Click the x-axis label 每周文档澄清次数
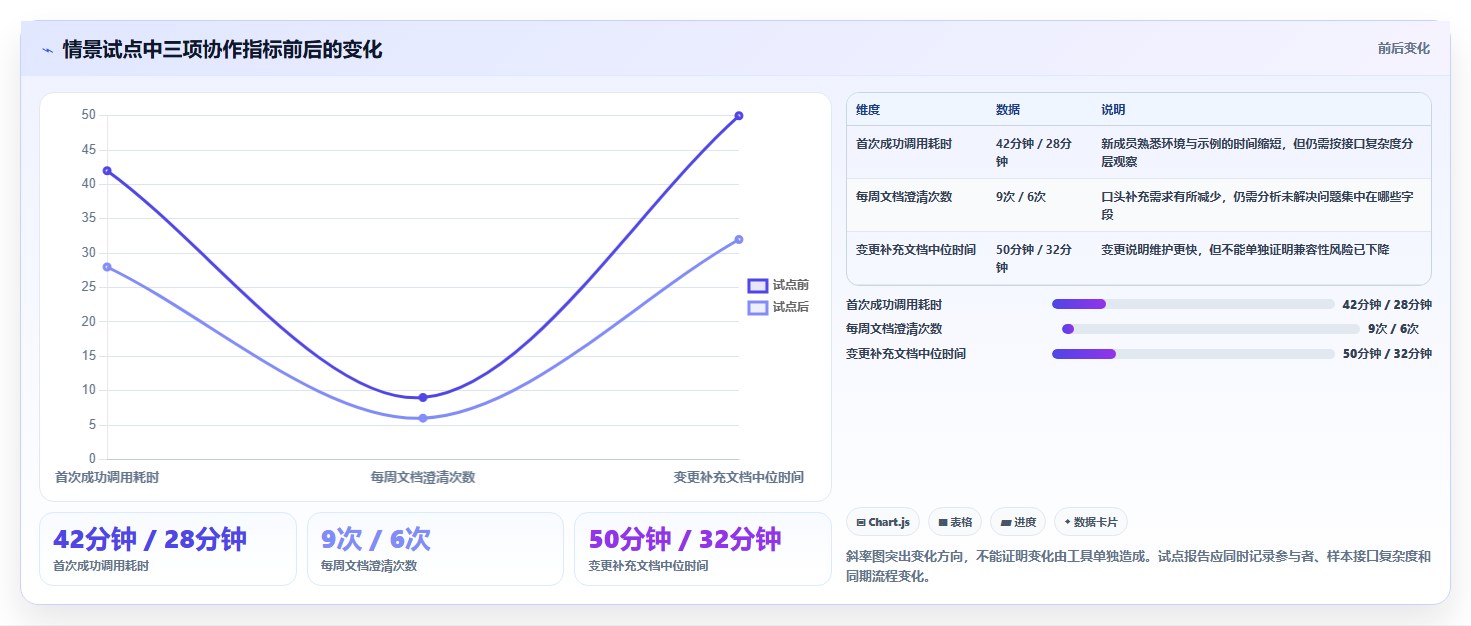Image resolution: width=1471 pixels, height=626 pixels. click(423, 478)
